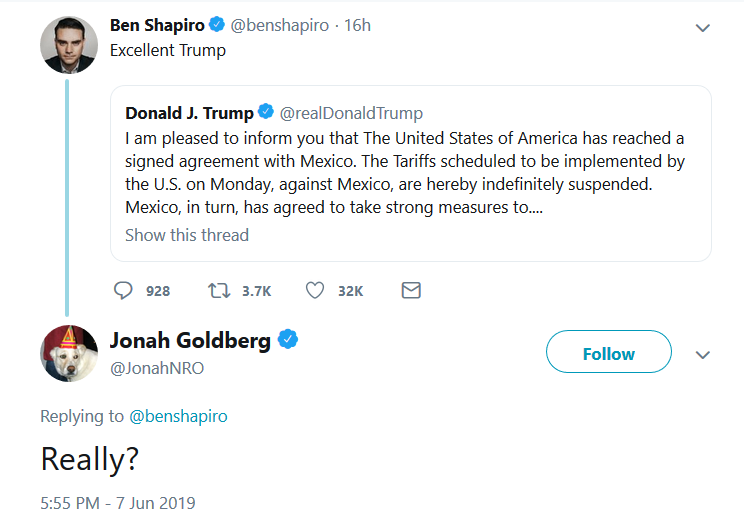The height and width of the screenshot is (517, 744).
Task: Open the @benshapiro mention in reply line
Action: tap(178, 416)
